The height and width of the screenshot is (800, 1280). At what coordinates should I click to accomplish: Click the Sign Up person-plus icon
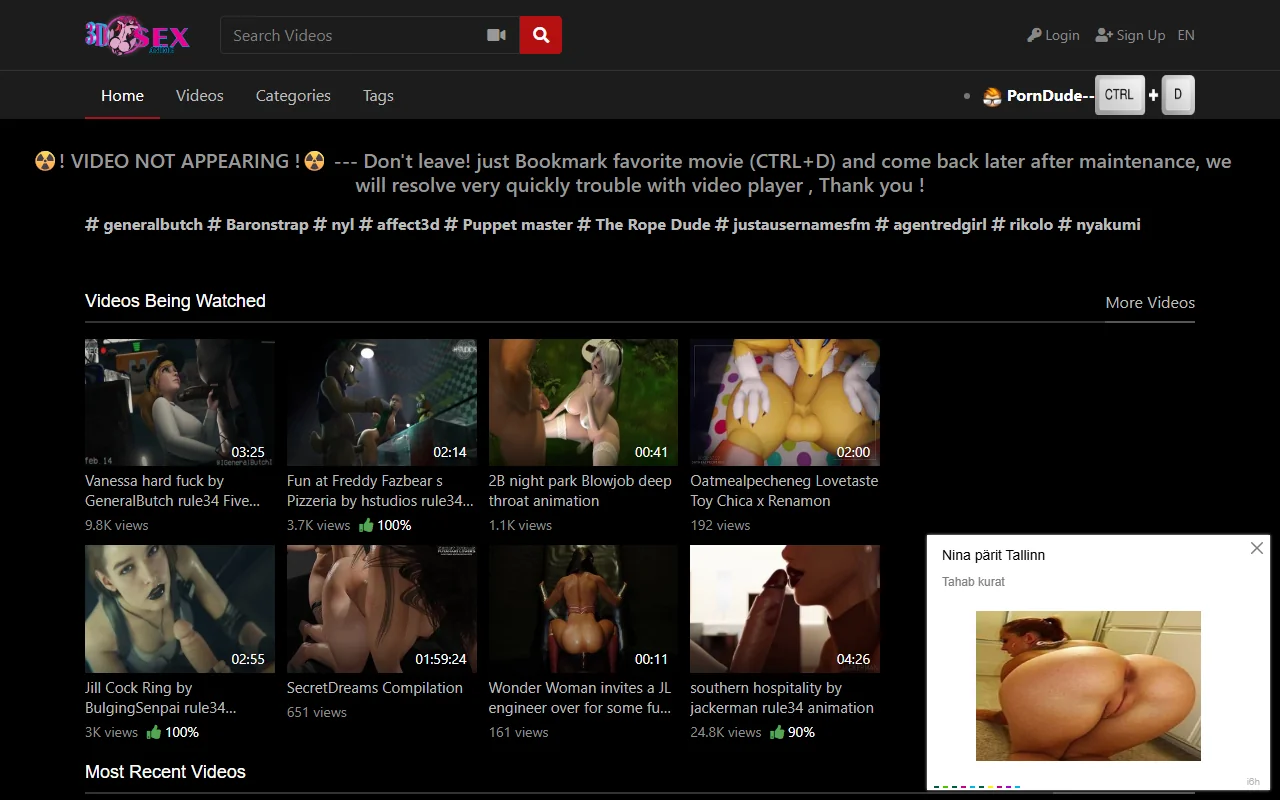[1101, 34]
